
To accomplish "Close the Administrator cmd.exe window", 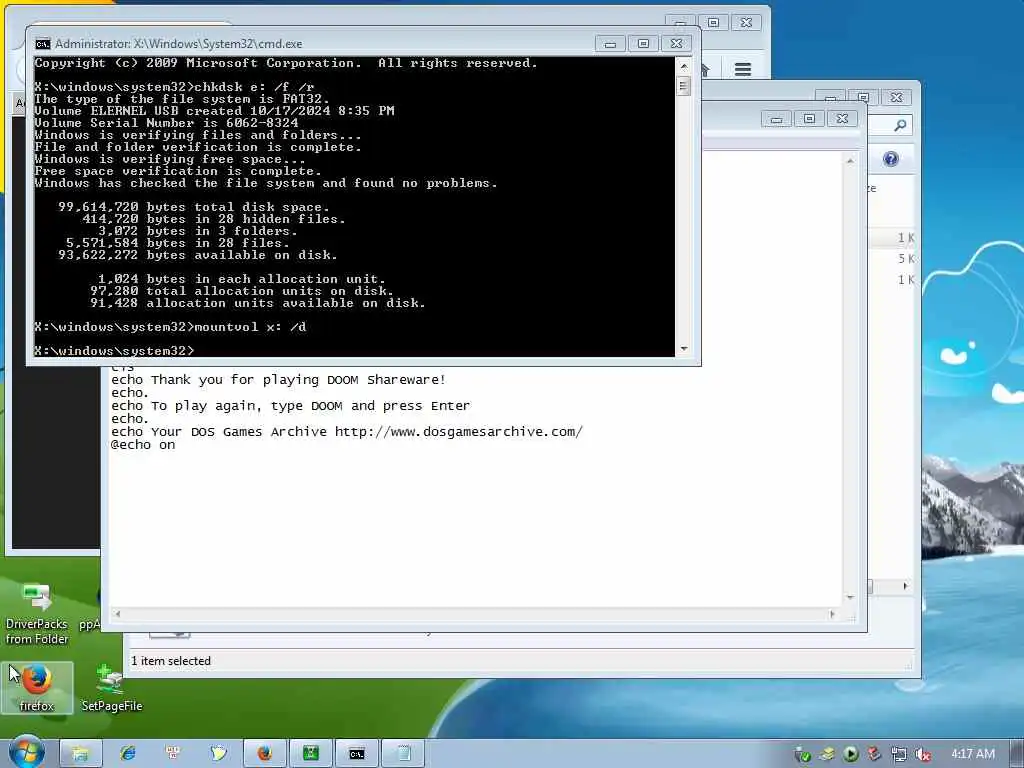I will tap(677, 44).
